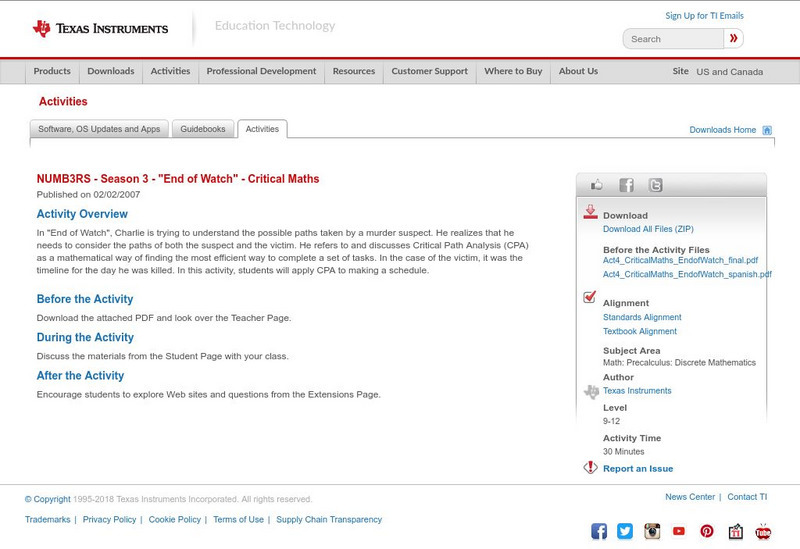Click the Downloads Home house icon
Viewport: 800px width, 549px height.
[767, 130]
